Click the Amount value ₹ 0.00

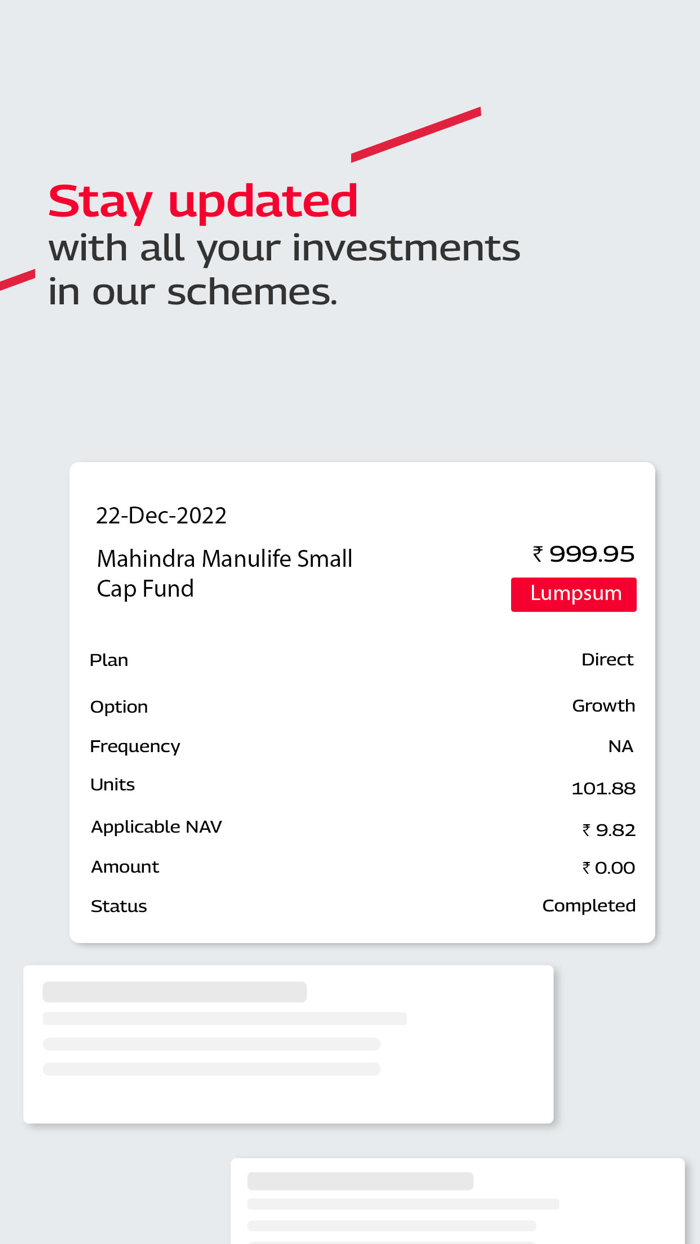[x=610, y=867]
